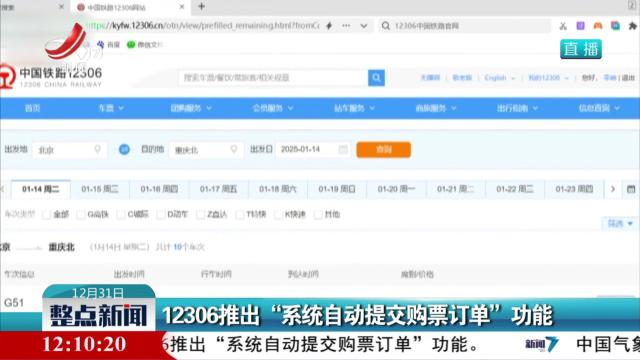Toggle the Z直达 checkbox
Screen dimensions: 640x360
200,214
